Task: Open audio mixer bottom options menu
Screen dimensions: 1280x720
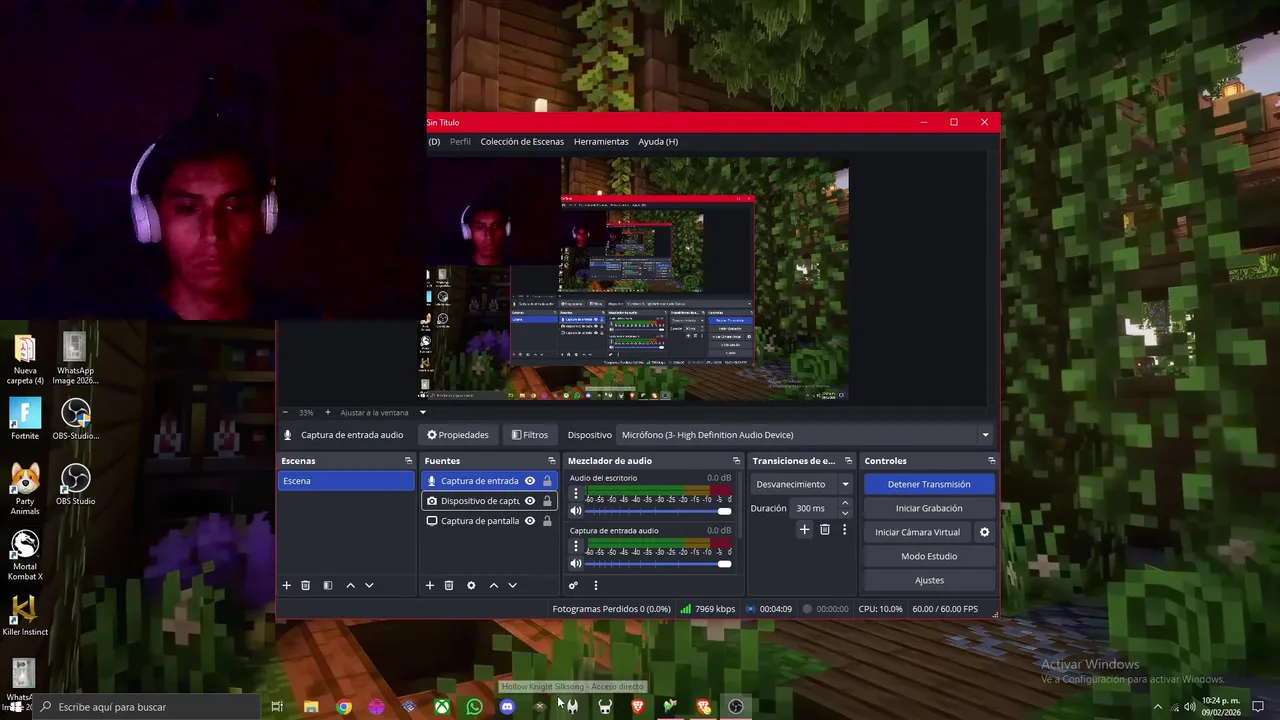Action: (x=595, y=585)
